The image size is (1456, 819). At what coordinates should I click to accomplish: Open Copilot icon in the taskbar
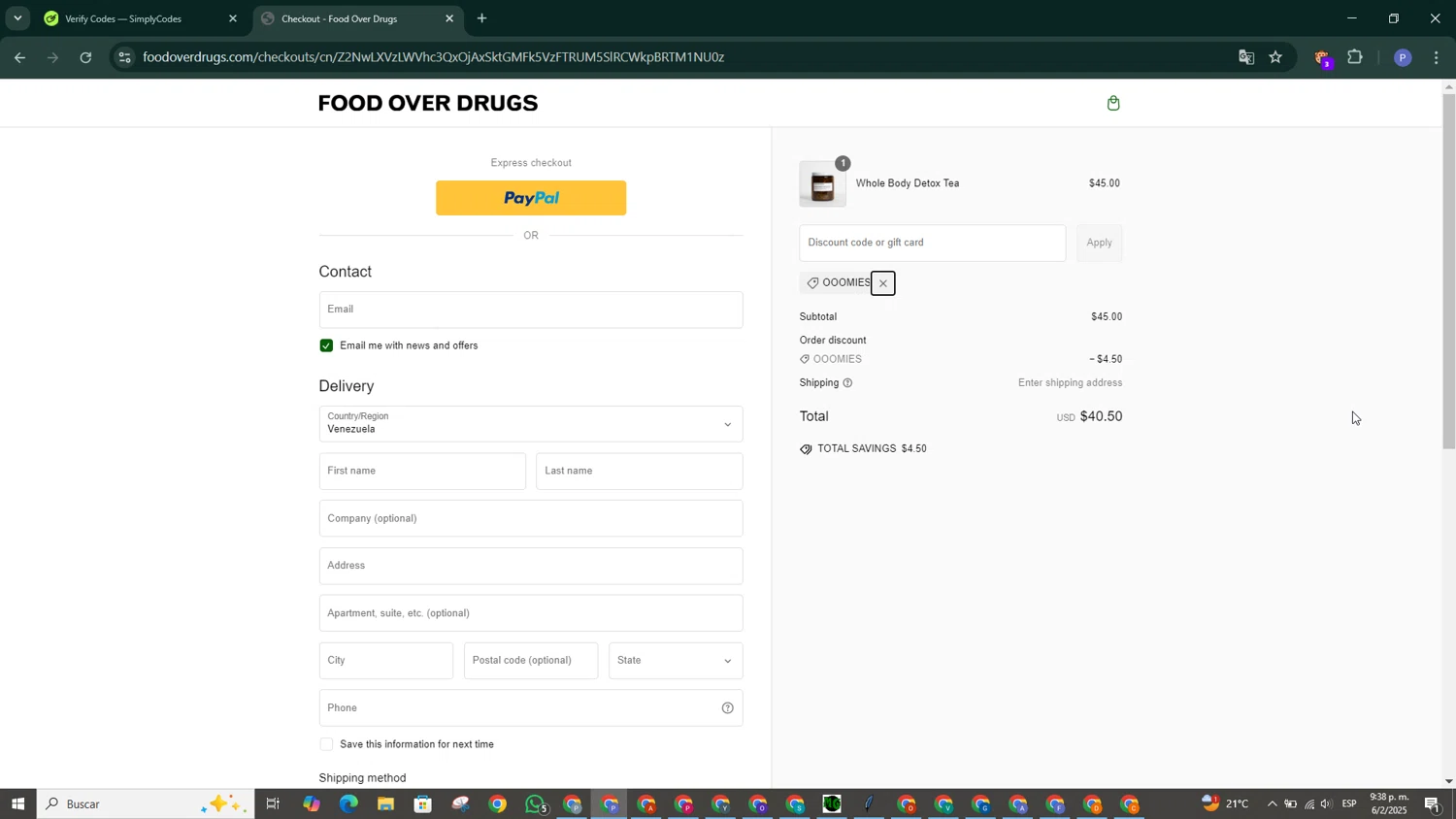click(x=311, y=803)
